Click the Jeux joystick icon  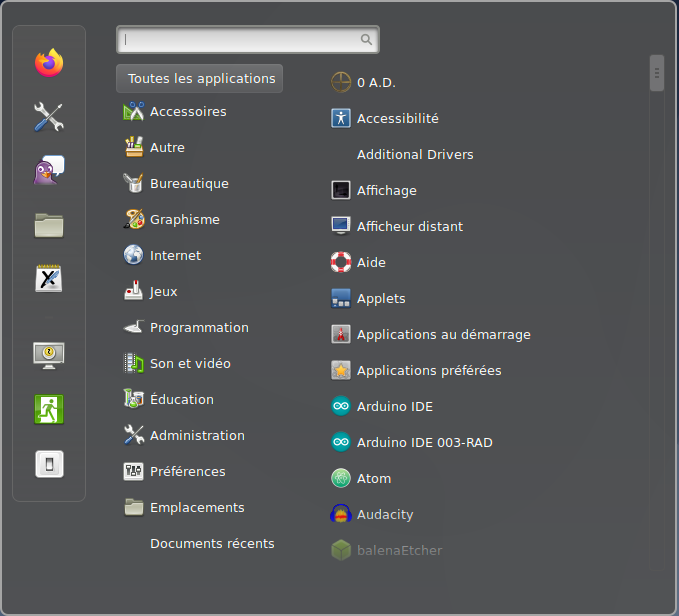click(x=133, y=290)
